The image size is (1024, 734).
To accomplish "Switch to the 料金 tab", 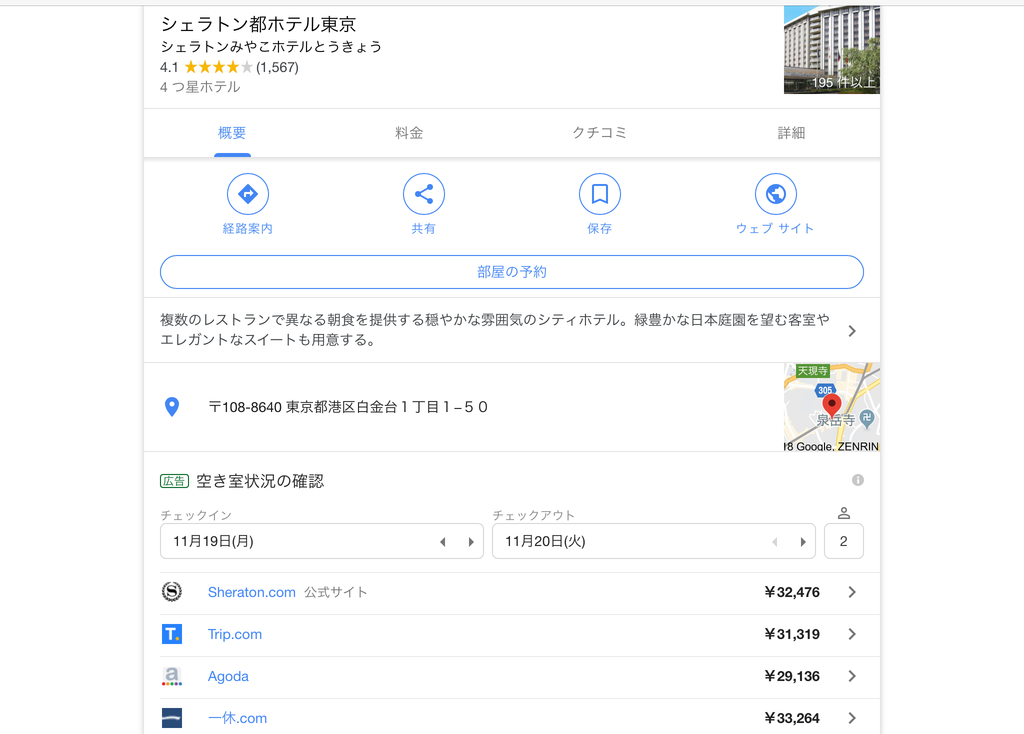I will [x=409, y=133].
